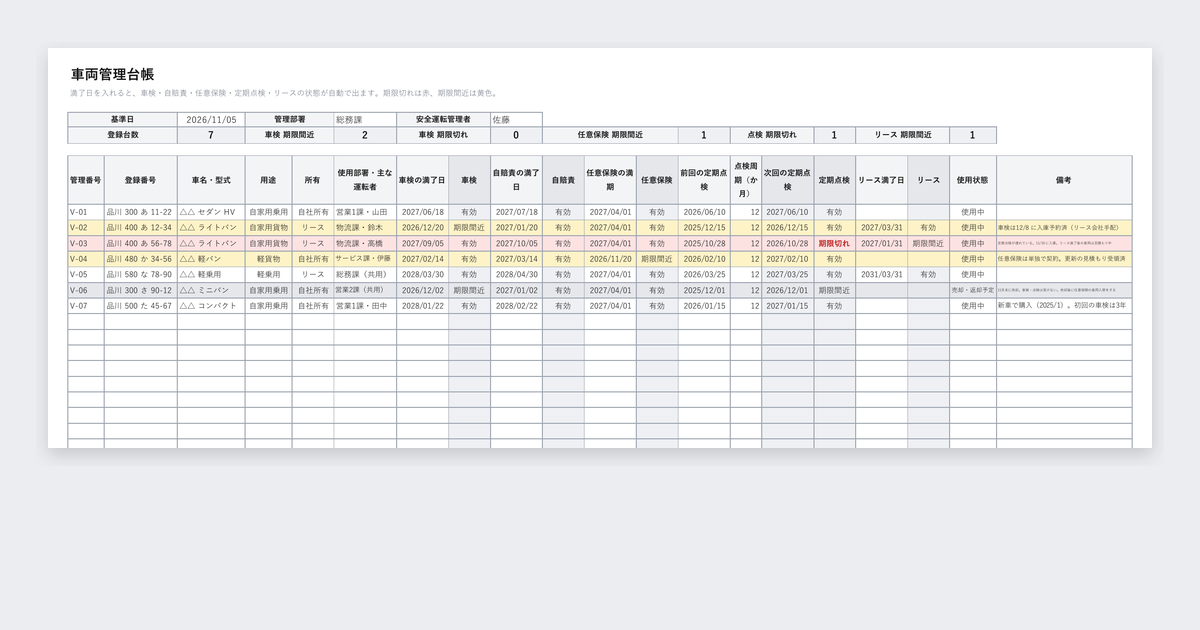Viewport: 1200px width, 630px height.
Task: Click the △△ ミニバン vehicle name cell
Action: (x=211, y=290)
